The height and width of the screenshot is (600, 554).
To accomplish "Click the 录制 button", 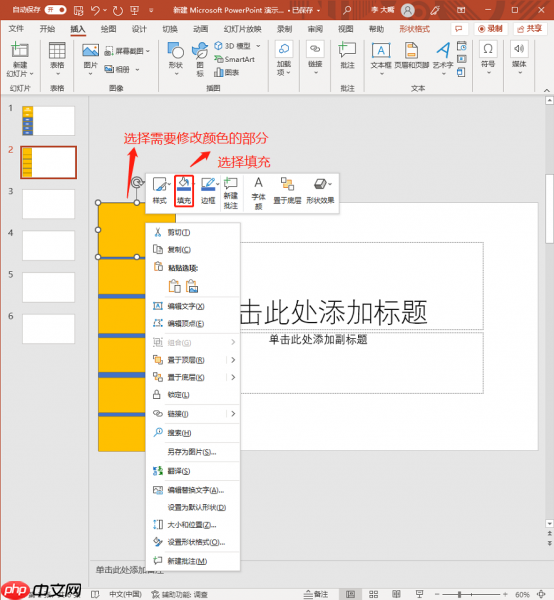I will click(x=490, y=29).
